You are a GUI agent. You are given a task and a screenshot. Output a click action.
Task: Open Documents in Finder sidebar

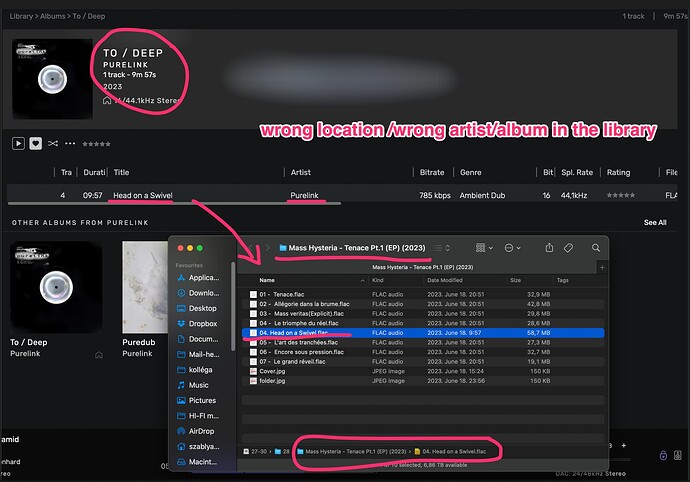(198, 339)
